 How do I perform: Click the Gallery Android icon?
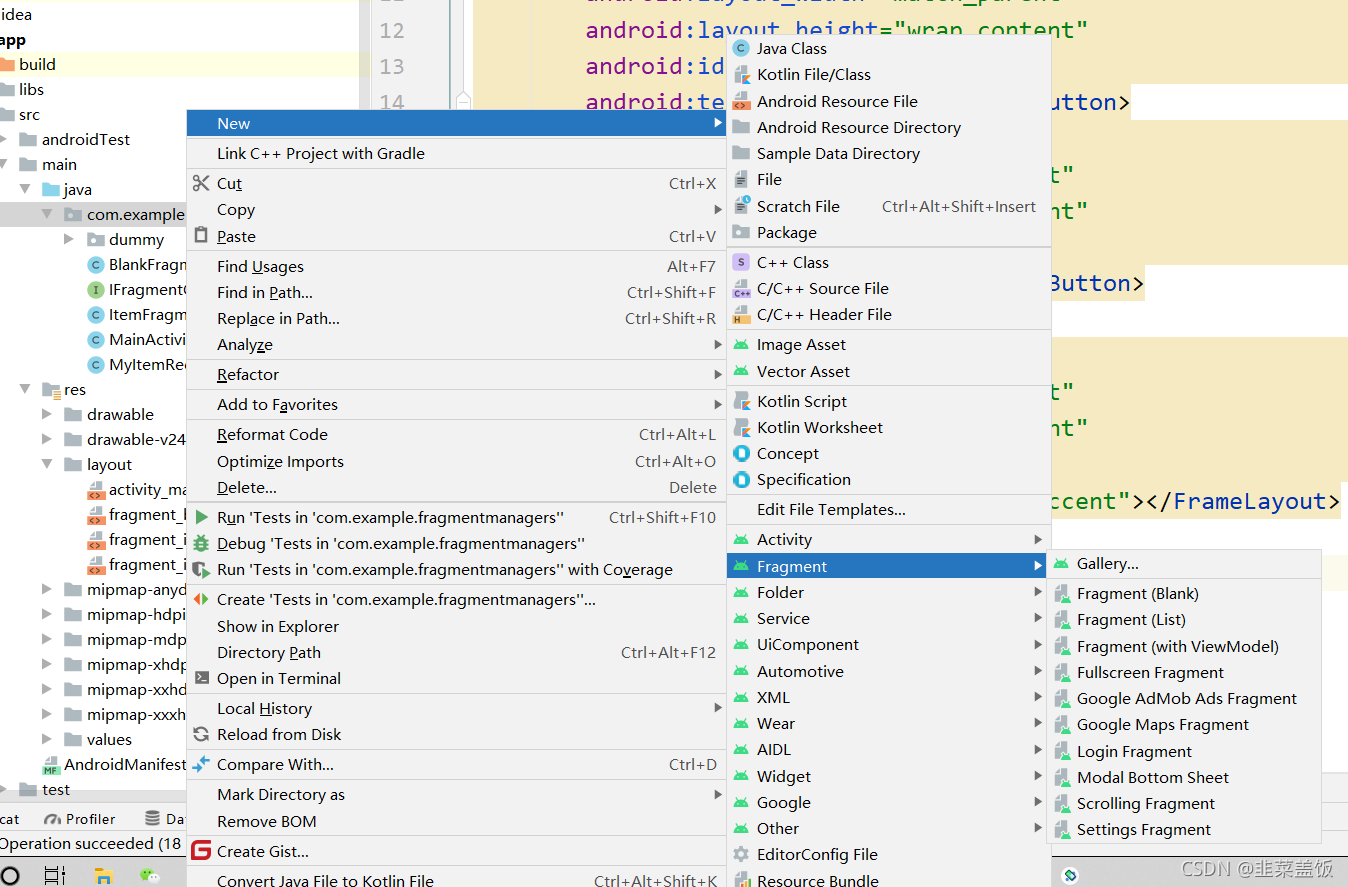pos(1061,564)
